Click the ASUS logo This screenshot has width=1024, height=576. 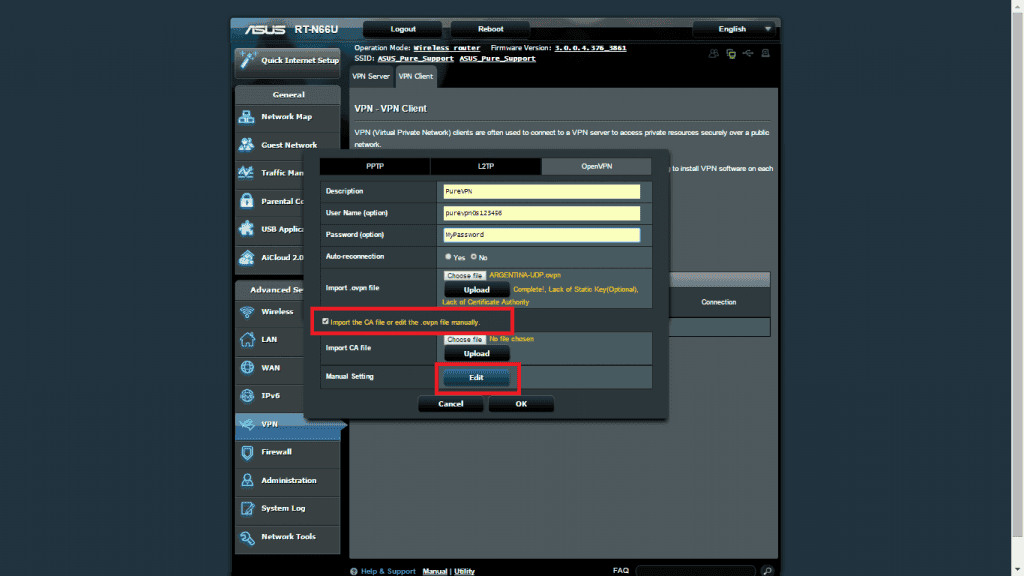pos(264,29)
